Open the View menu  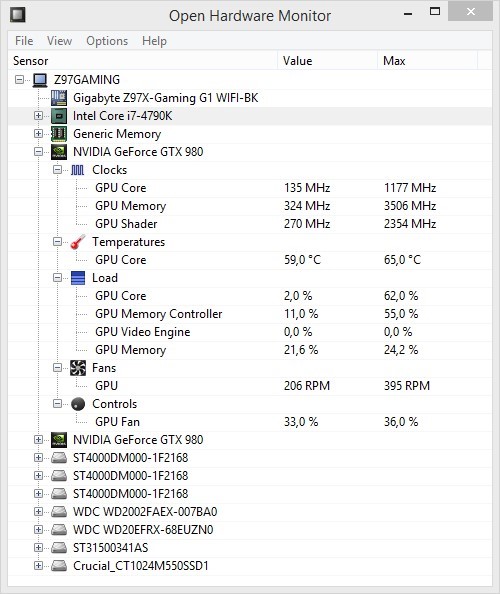click(x=59, y=41)
